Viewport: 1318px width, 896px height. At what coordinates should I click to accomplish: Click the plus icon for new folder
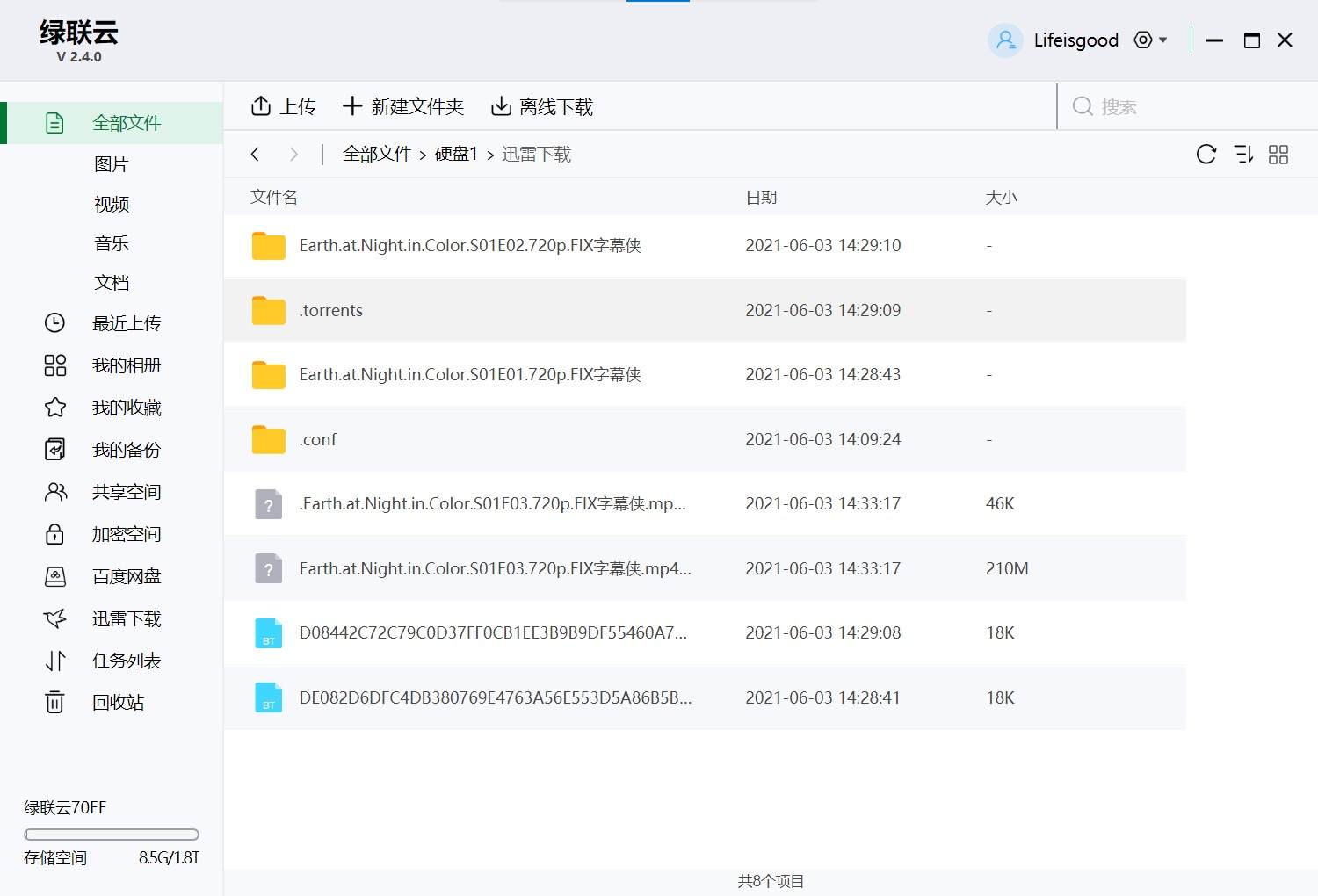click(x=352, y=106)
